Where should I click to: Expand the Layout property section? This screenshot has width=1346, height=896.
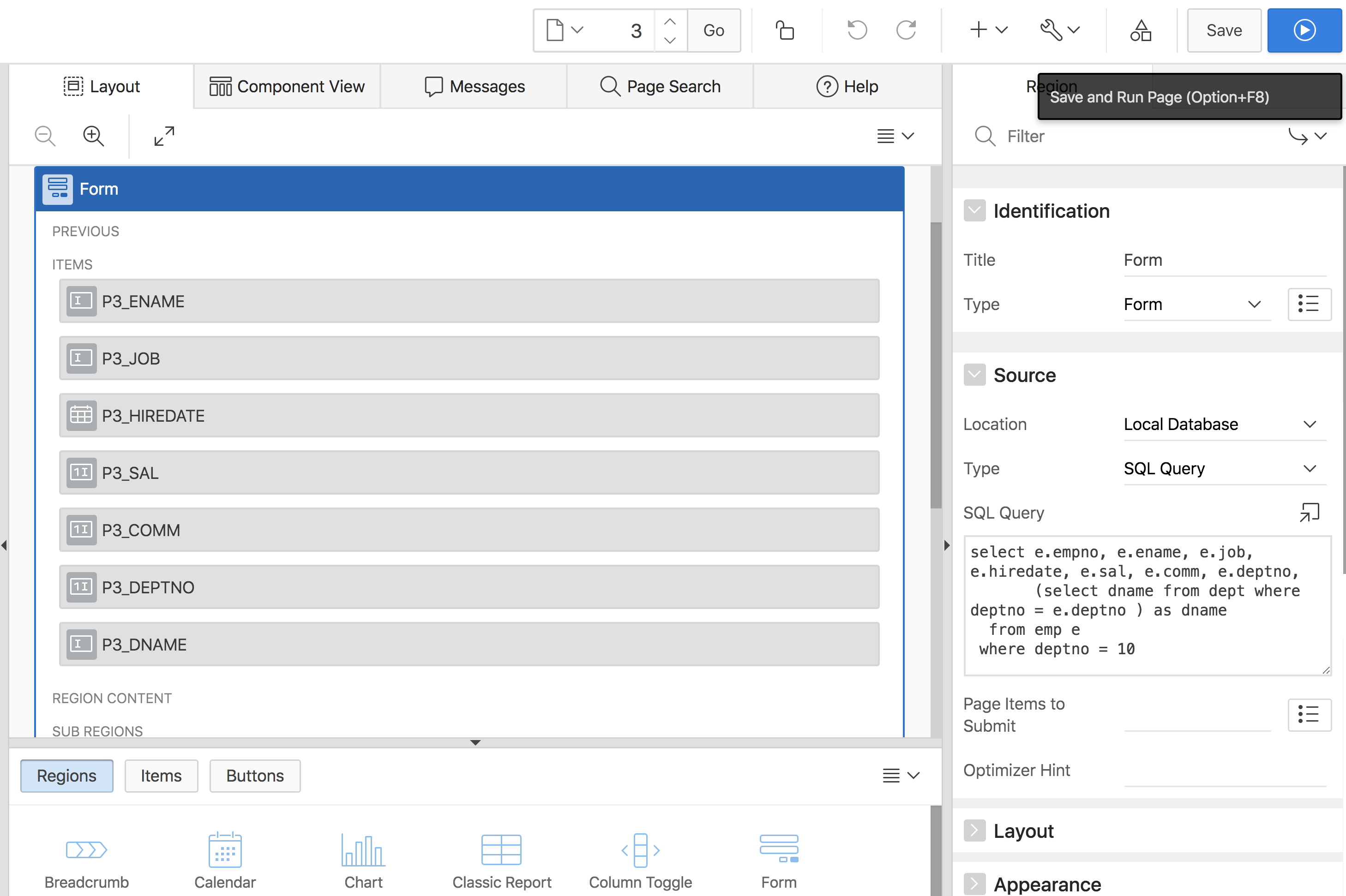(974, 830)
